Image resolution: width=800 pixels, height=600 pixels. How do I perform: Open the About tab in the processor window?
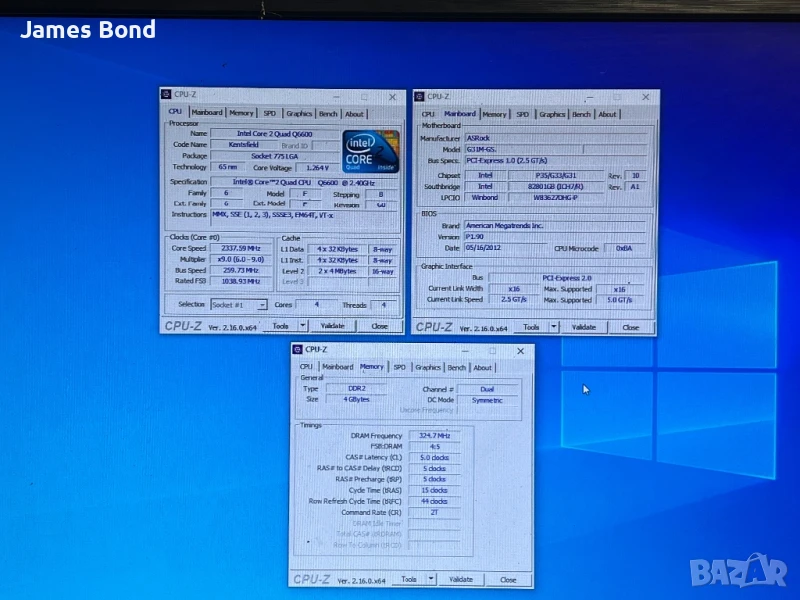(x=354, y=114)
